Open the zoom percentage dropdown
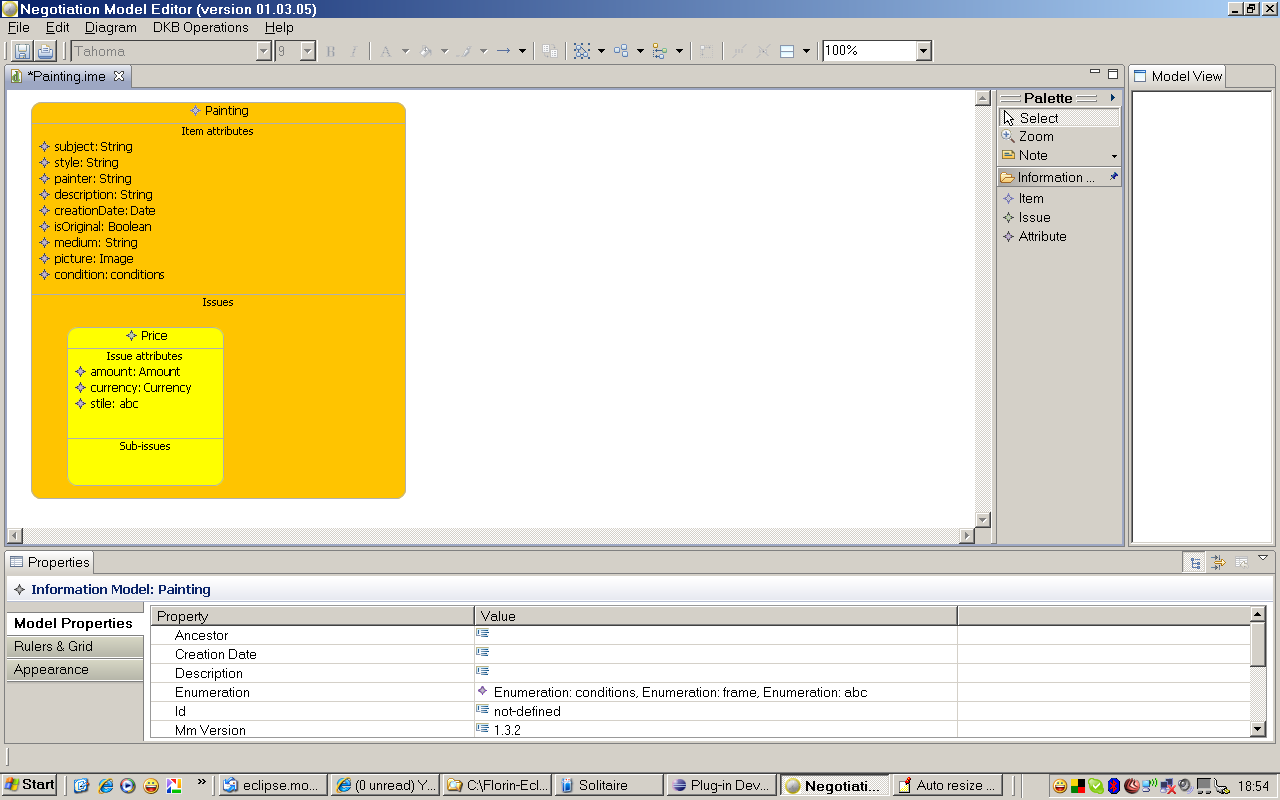Screen dimensions: 1280x800 click(923, 51)
